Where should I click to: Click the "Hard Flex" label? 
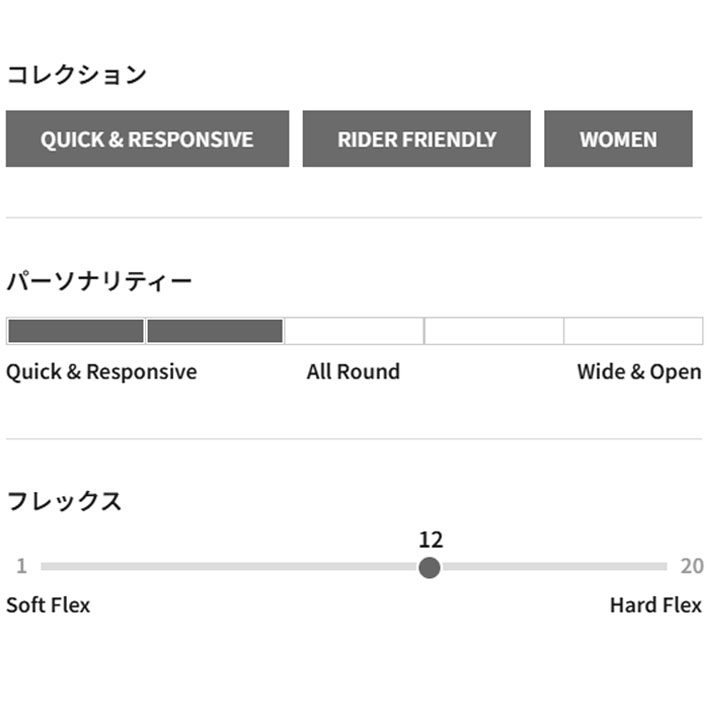(656, 605)
